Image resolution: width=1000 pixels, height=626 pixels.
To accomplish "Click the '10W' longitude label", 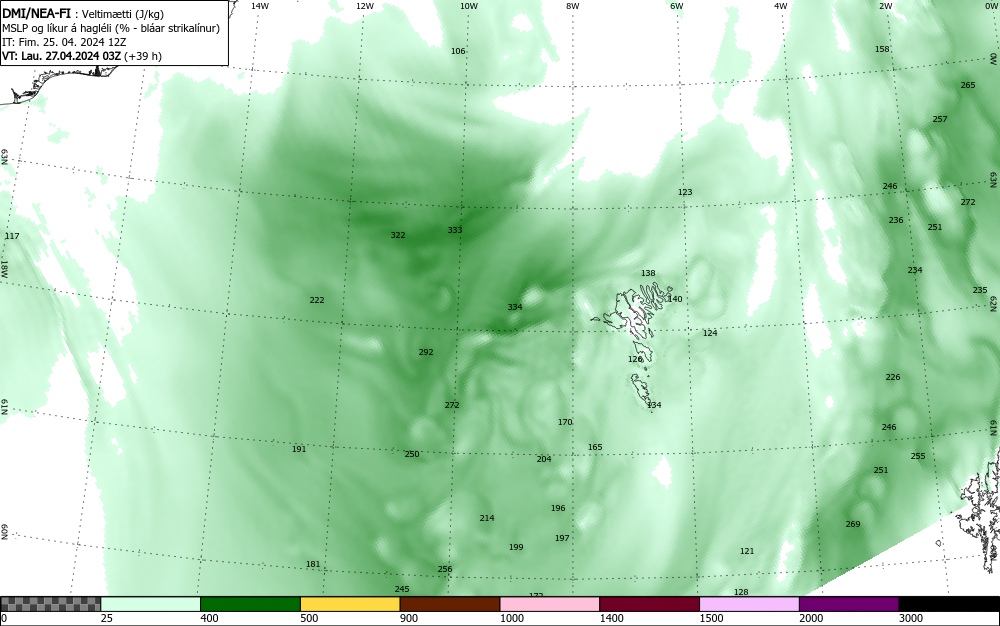I will pos(469,6).
